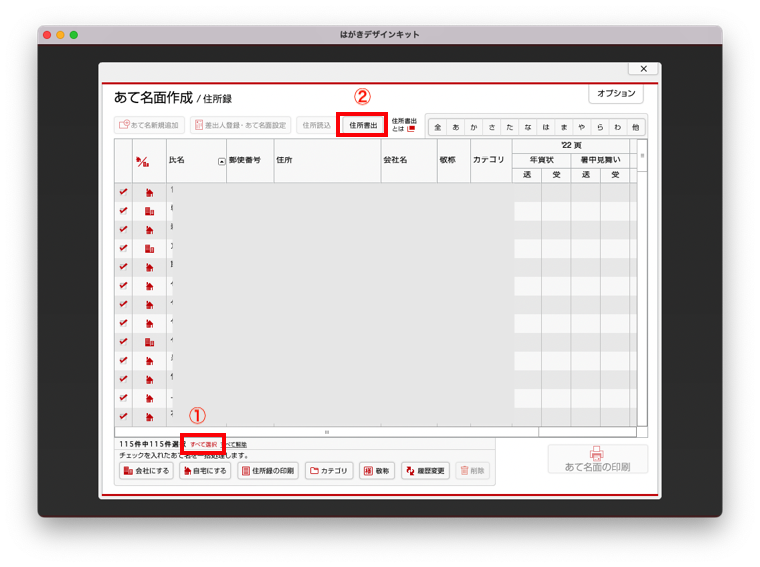The width and height of the screenshot is (760, 567).
Task: Uncheck the third row's checkbox
Action: 123,229
